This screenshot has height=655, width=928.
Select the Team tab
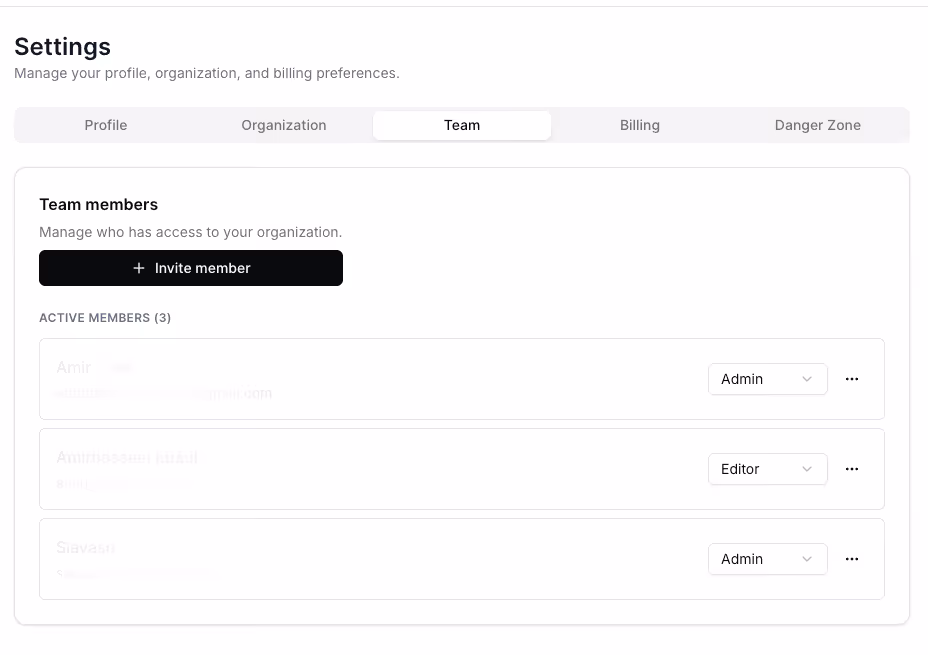click(x=462, y=125)
